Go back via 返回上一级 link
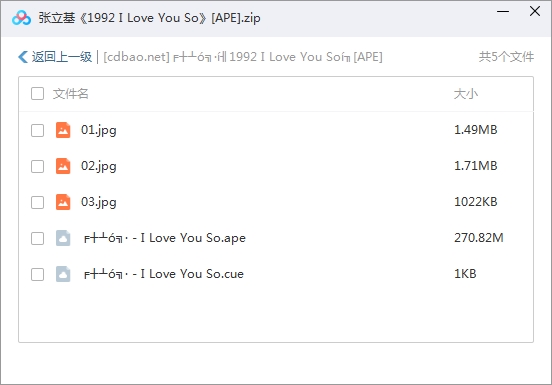This screenshot has height=385, width=552. coord(62,57)
